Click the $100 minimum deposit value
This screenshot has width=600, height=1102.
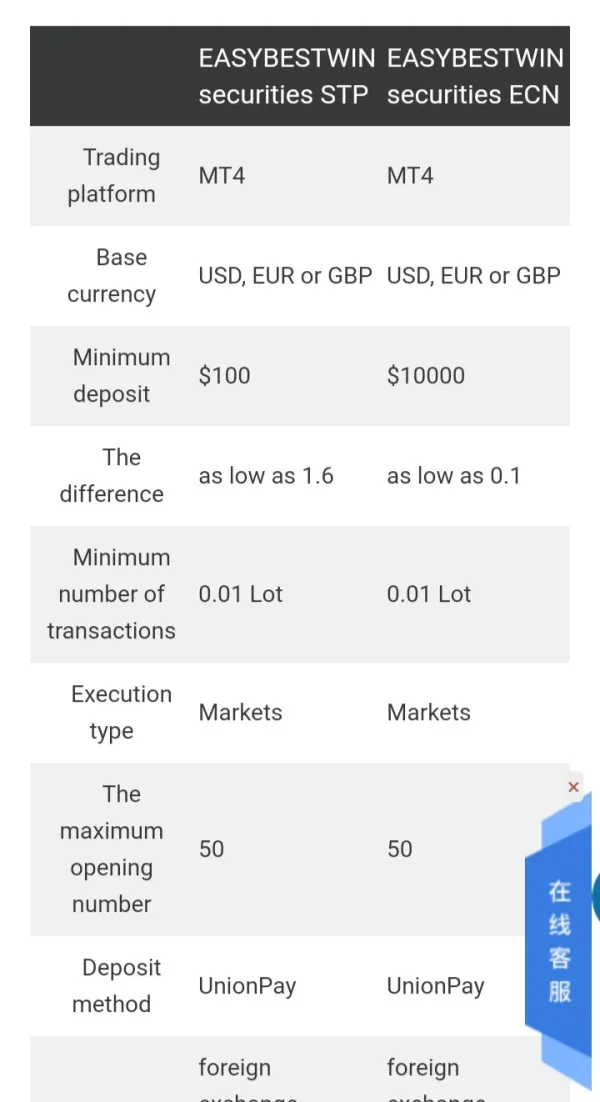coord(225,376)
